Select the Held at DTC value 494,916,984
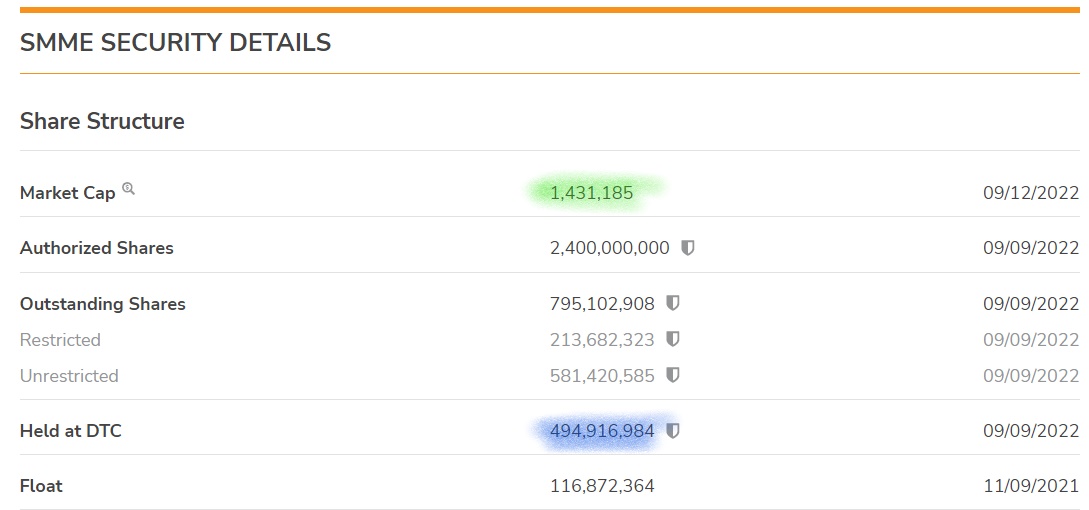Viewport: 1089px width, 510px height. point(602,431)
